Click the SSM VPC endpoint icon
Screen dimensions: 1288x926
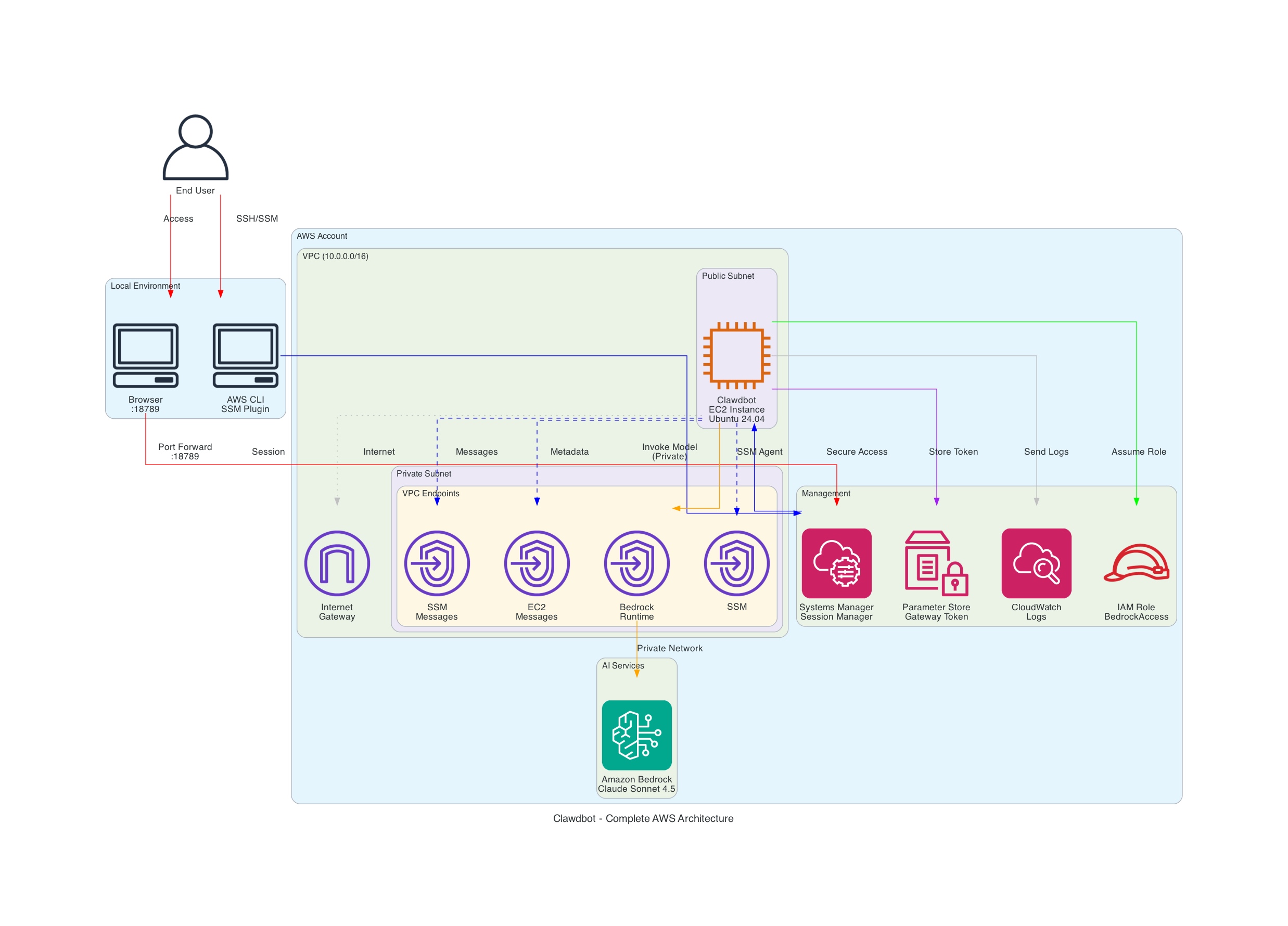736,563
